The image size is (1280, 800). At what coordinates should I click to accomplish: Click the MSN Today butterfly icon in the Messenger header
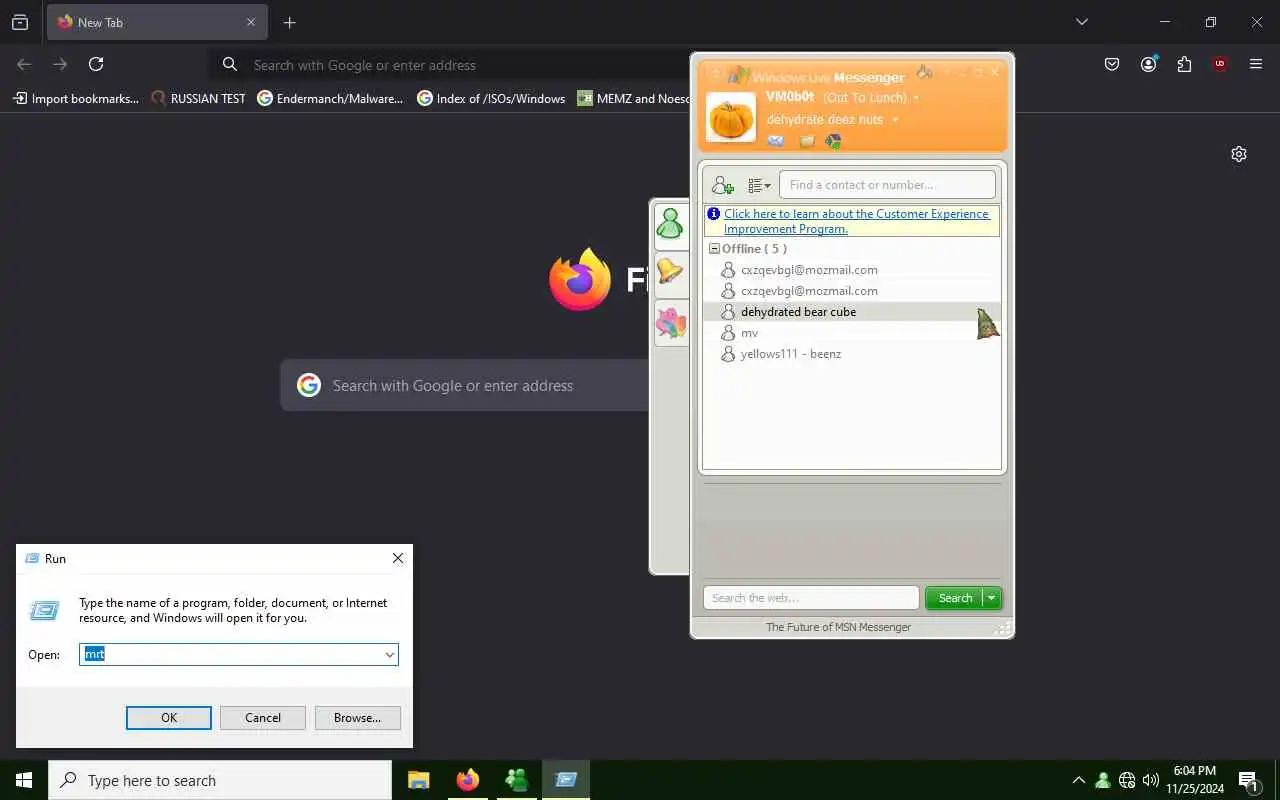(x=833, y=141)
